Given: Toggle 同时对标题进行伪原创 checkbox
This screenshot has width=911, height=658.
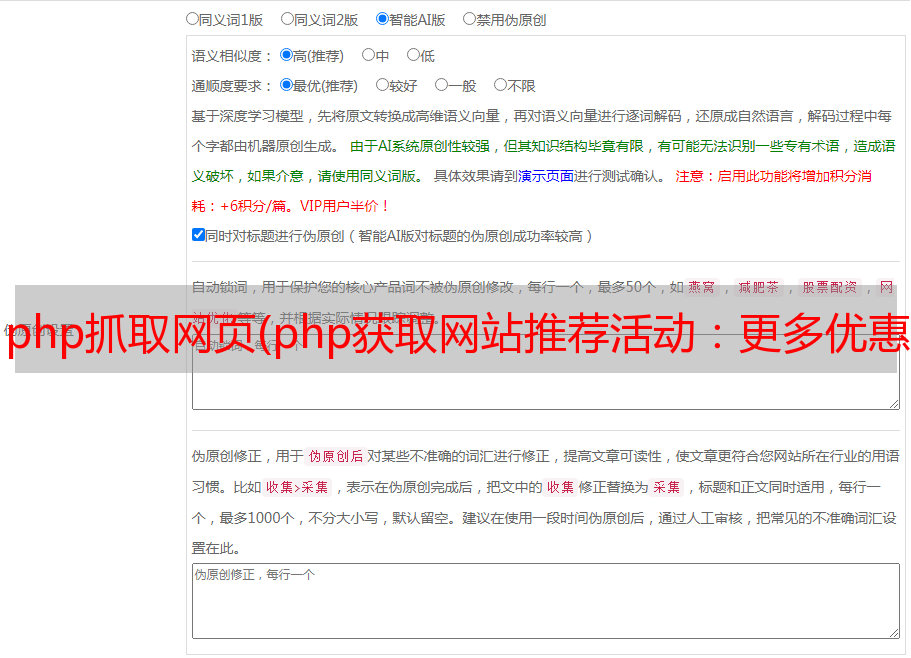Looking at the screenshot, I should [198, 235].
